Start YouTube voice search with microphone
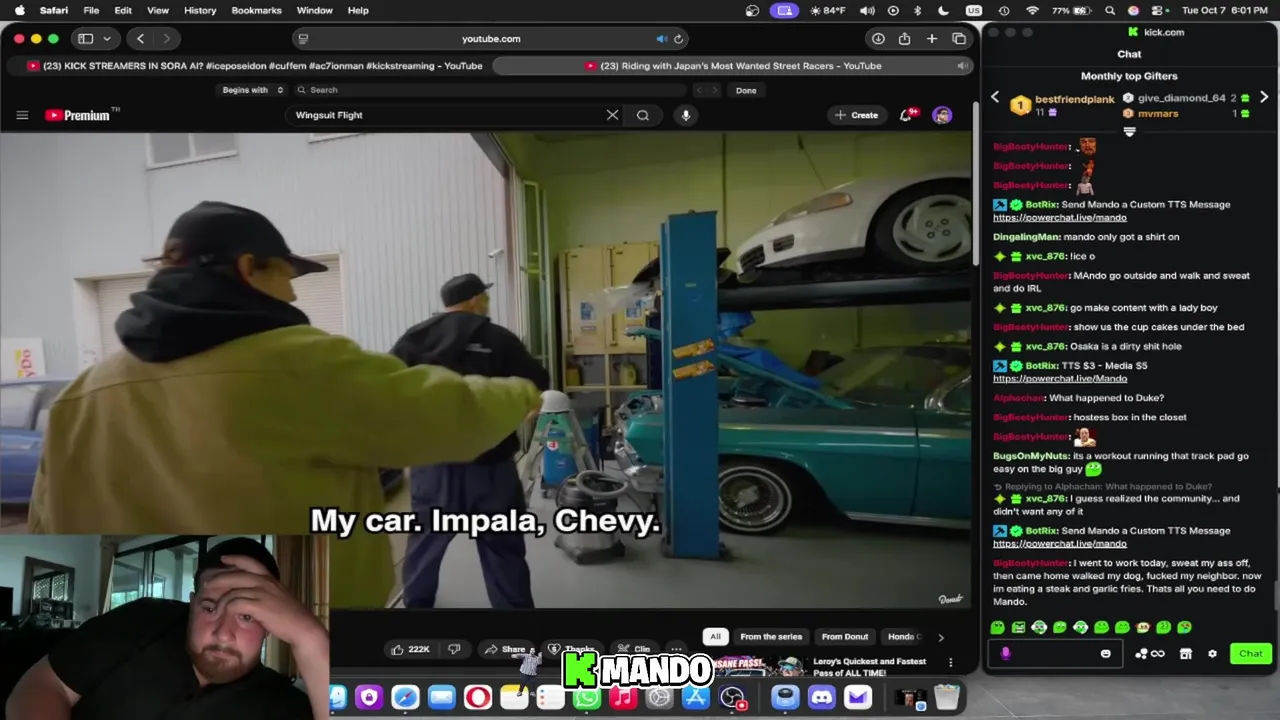1280x720 pixels. coord(686,115)
